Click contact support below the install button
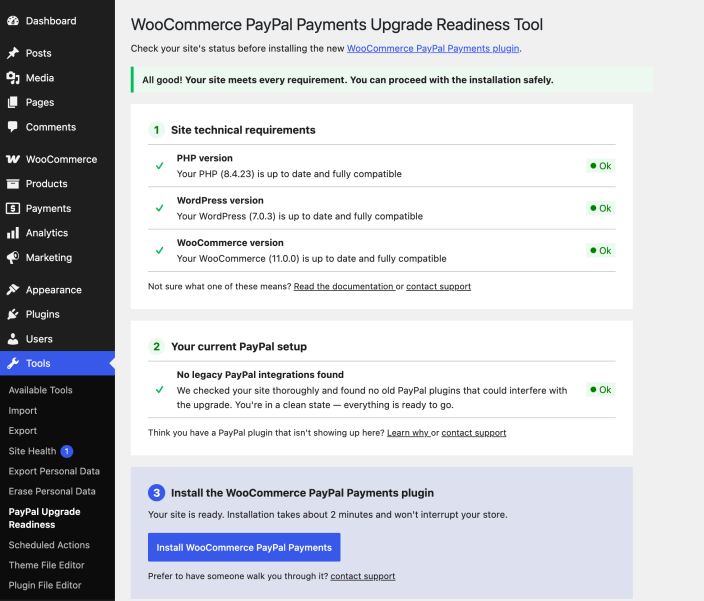Viewport: 704px width, 601px height. pos(363,576)
